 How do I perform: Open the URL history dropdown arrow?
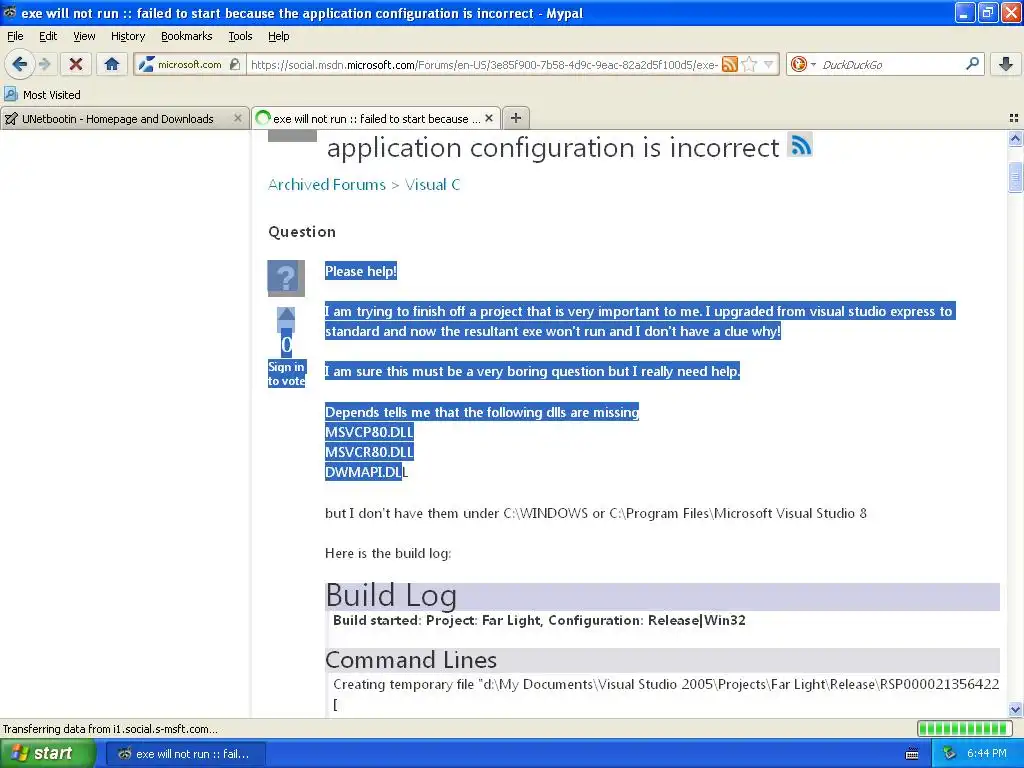pos(769,64)
